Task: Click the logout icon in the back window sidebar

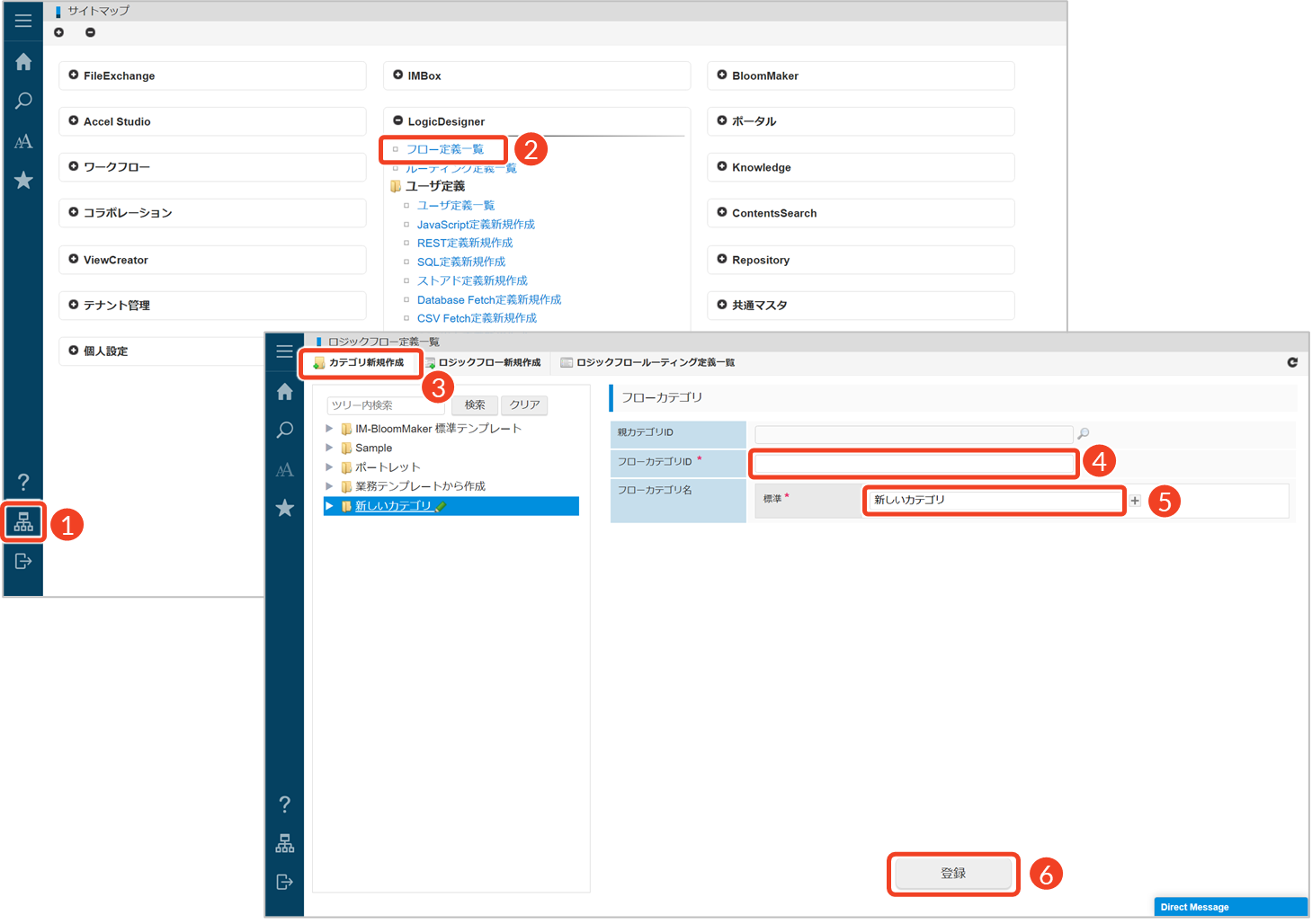Action: point(23,561)
